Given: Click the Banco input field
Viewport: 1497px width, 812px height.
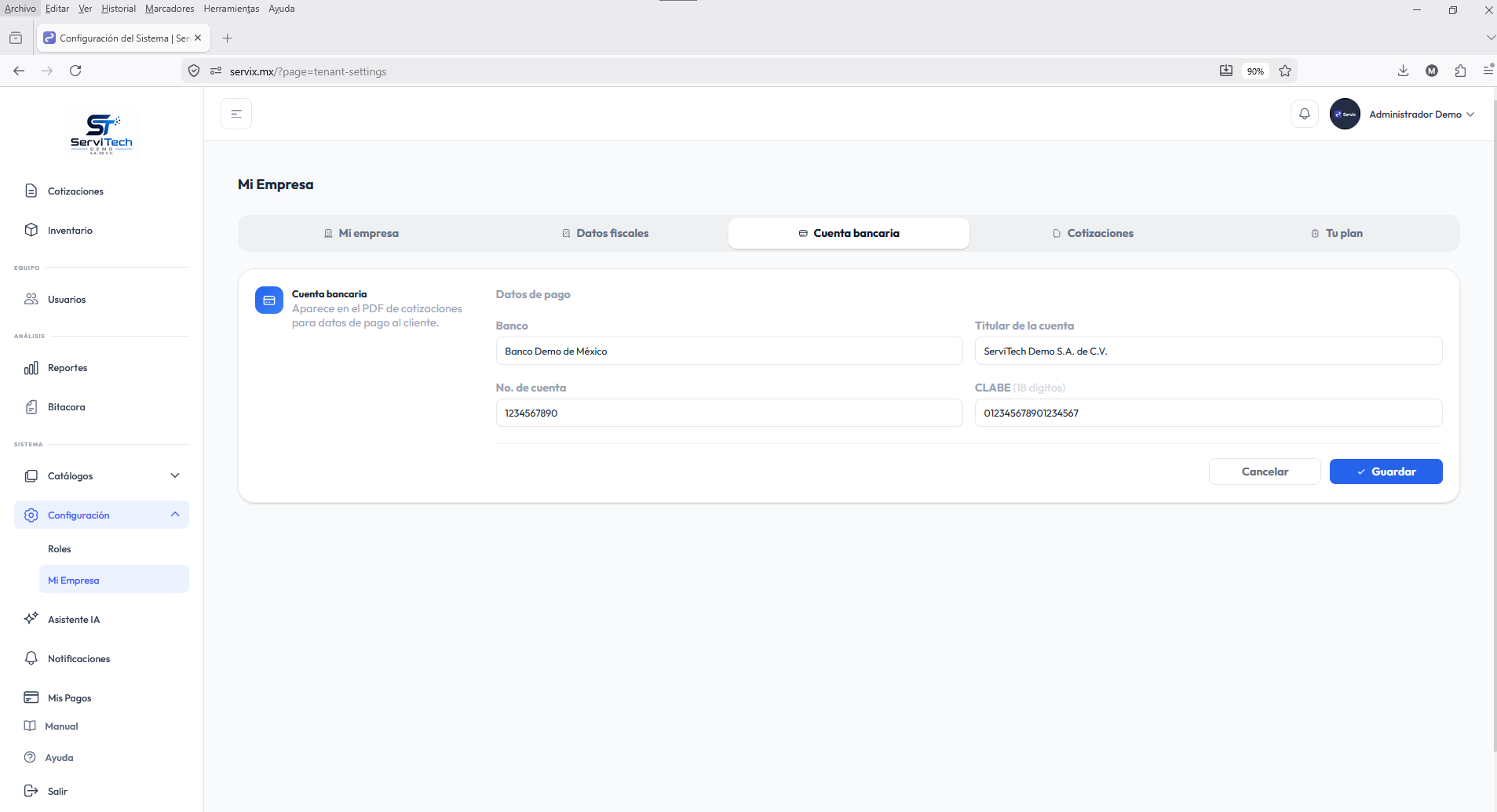Looking at the screenshot, I should pyautogui.click(x=729, y=351).
